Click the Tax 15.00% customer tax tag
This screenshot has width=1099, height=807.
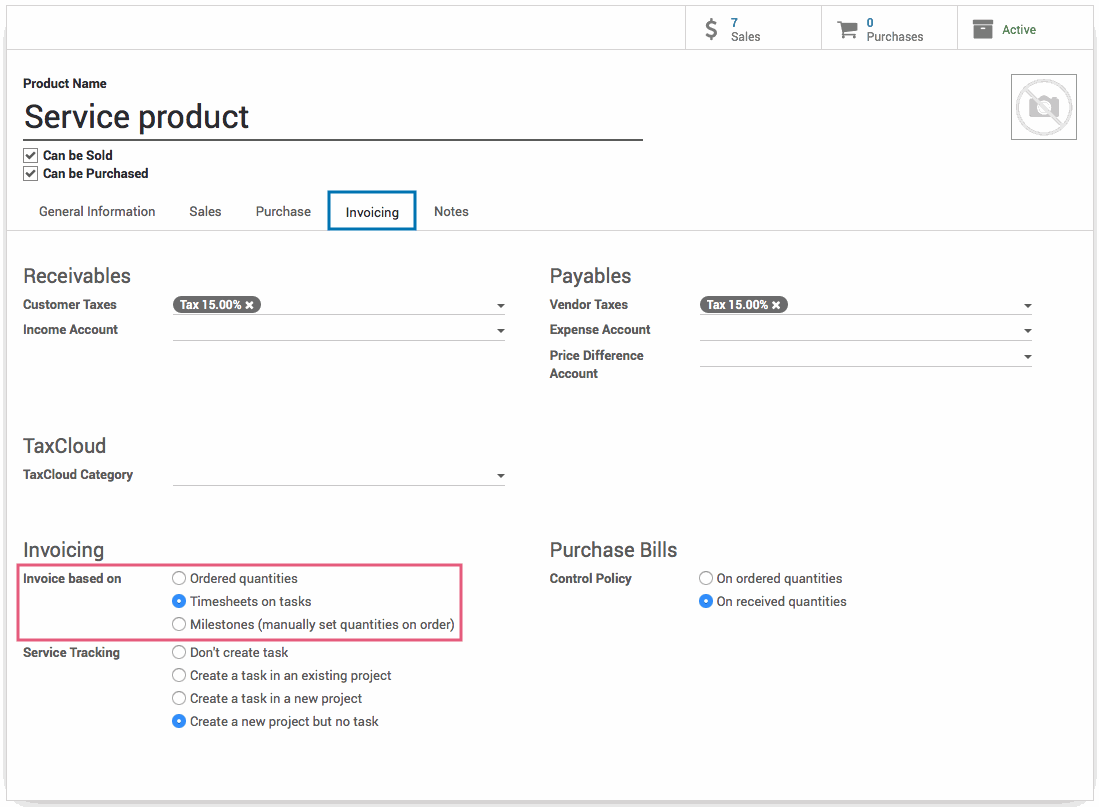point(217,305)
